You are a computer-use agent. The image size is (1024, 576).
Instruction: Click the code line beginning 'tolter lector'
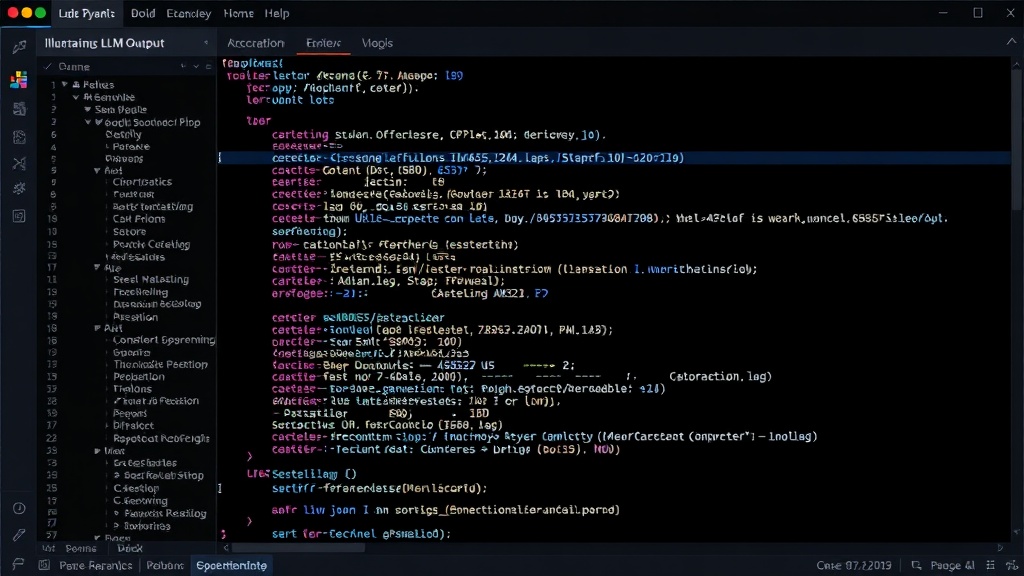pos(345,76)
